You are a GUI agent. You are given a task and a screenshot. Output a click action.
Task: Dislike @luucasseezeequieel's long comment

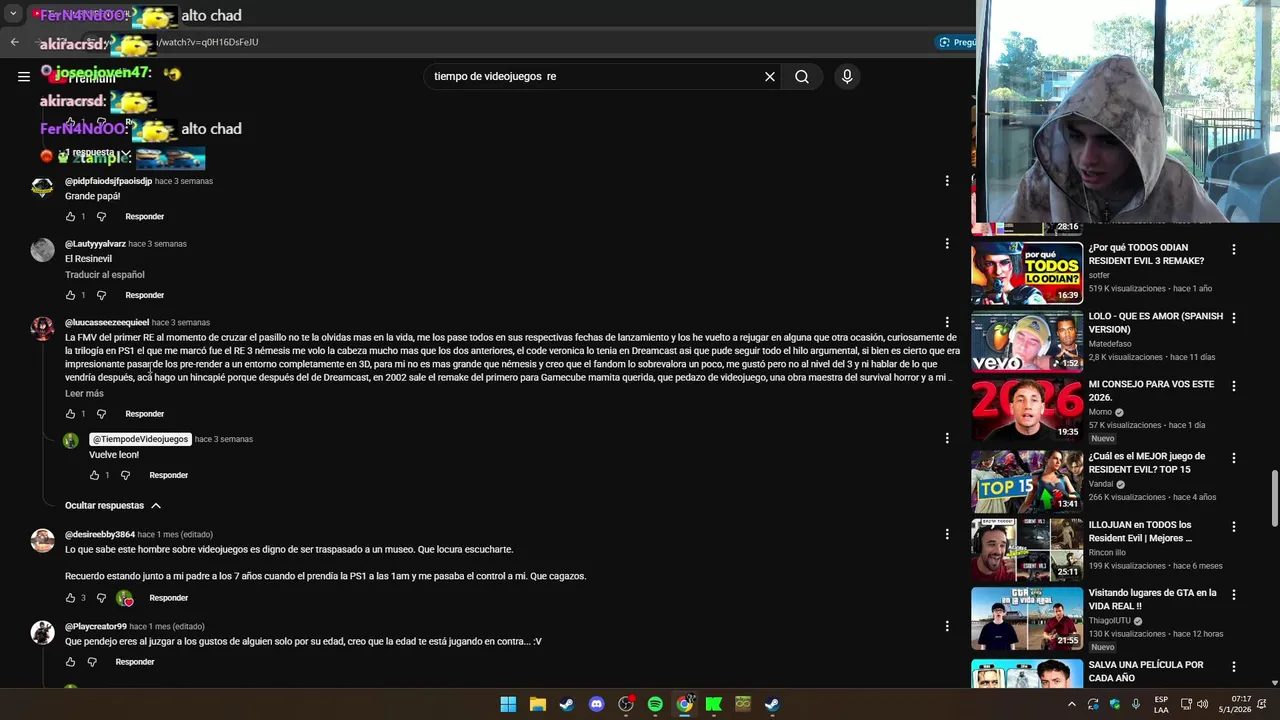coord(101,414)
